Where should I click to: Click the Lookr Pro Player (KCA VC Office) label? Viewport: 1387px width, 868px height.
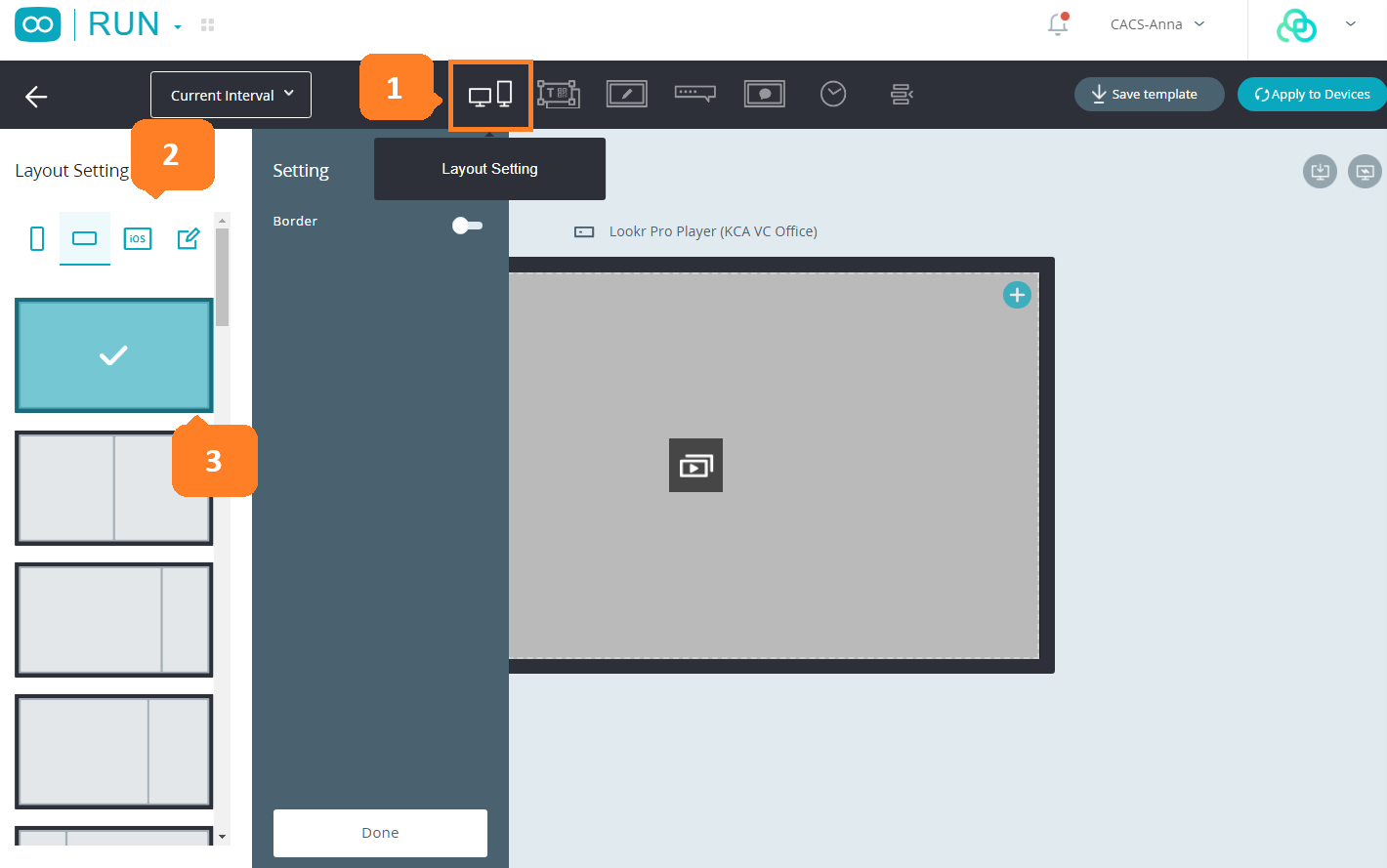(713, 231)
